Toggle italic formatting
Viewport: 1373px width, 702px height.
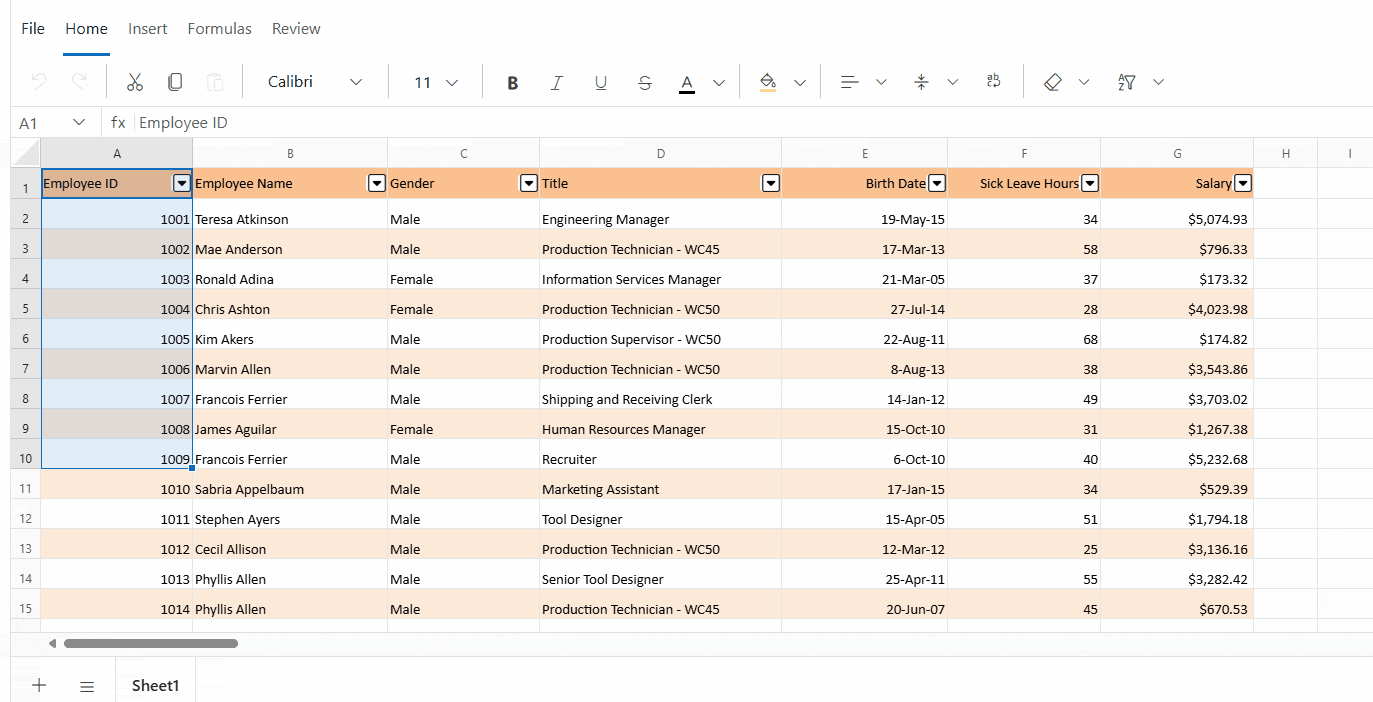point(557,82)
